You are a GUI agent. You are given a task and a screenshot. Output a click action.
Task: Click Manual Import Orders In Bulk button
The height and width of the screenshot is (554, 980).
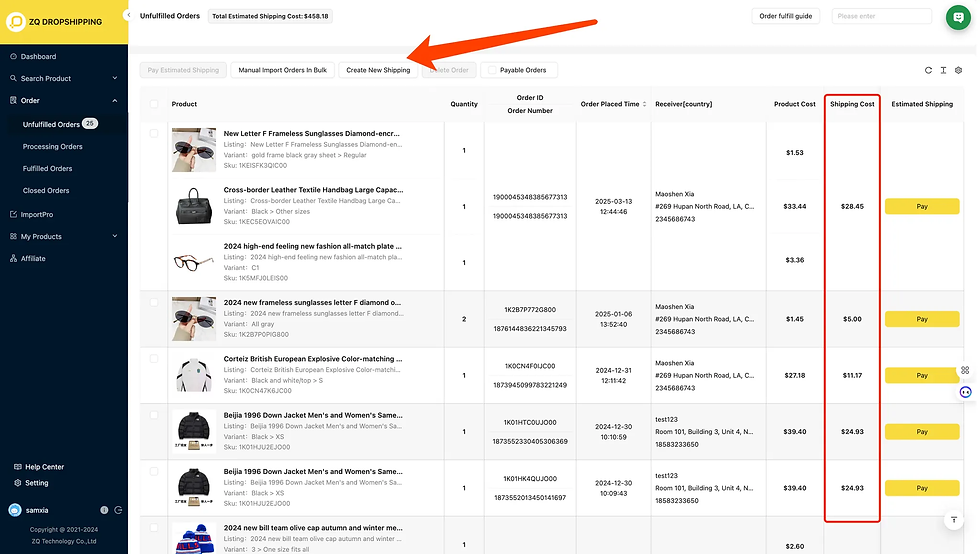pyautogui.click(x=282, y=70)
